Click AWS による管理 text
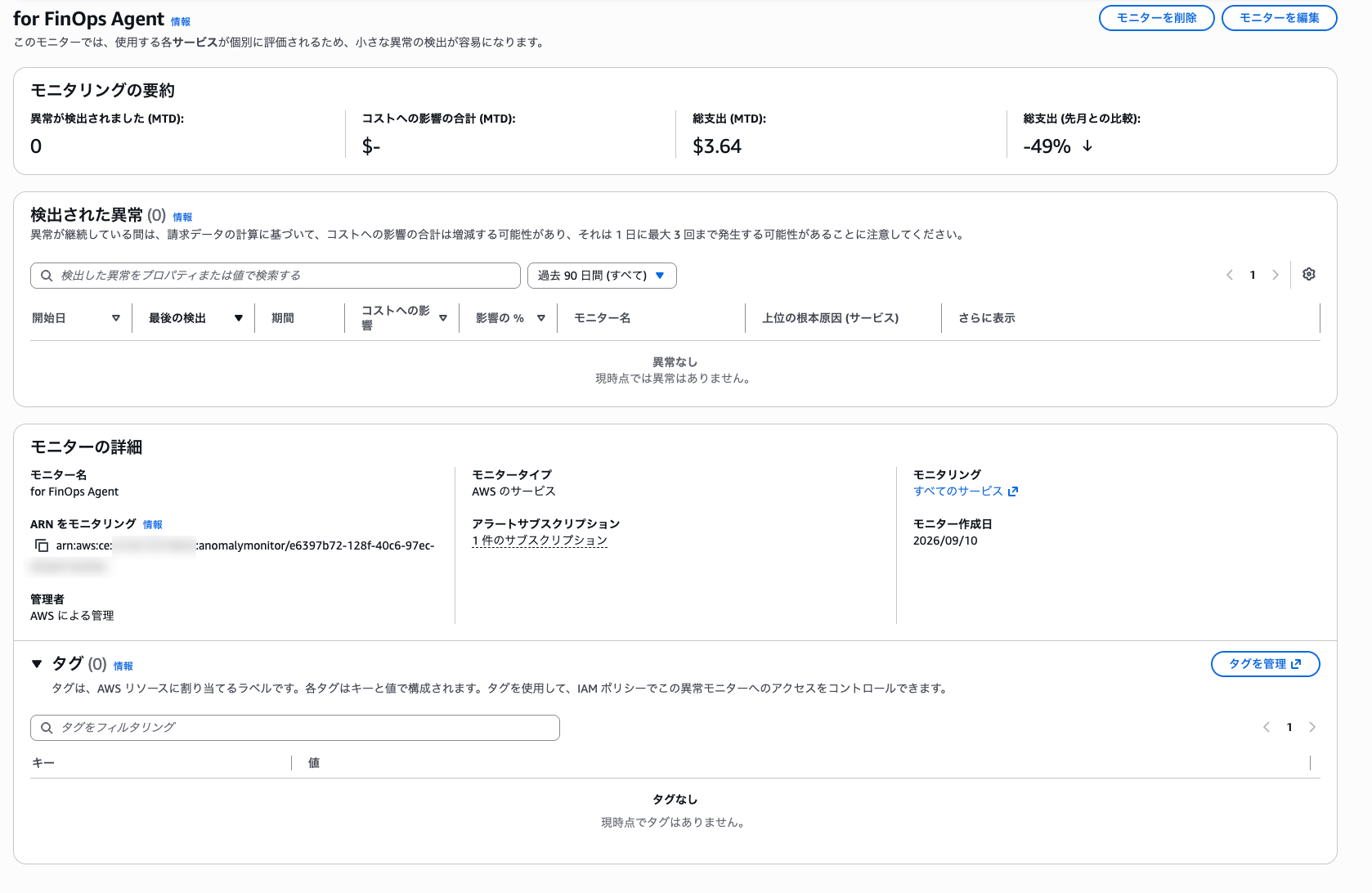The width and height of the screenshot is (1372, 893). point(72,616)
